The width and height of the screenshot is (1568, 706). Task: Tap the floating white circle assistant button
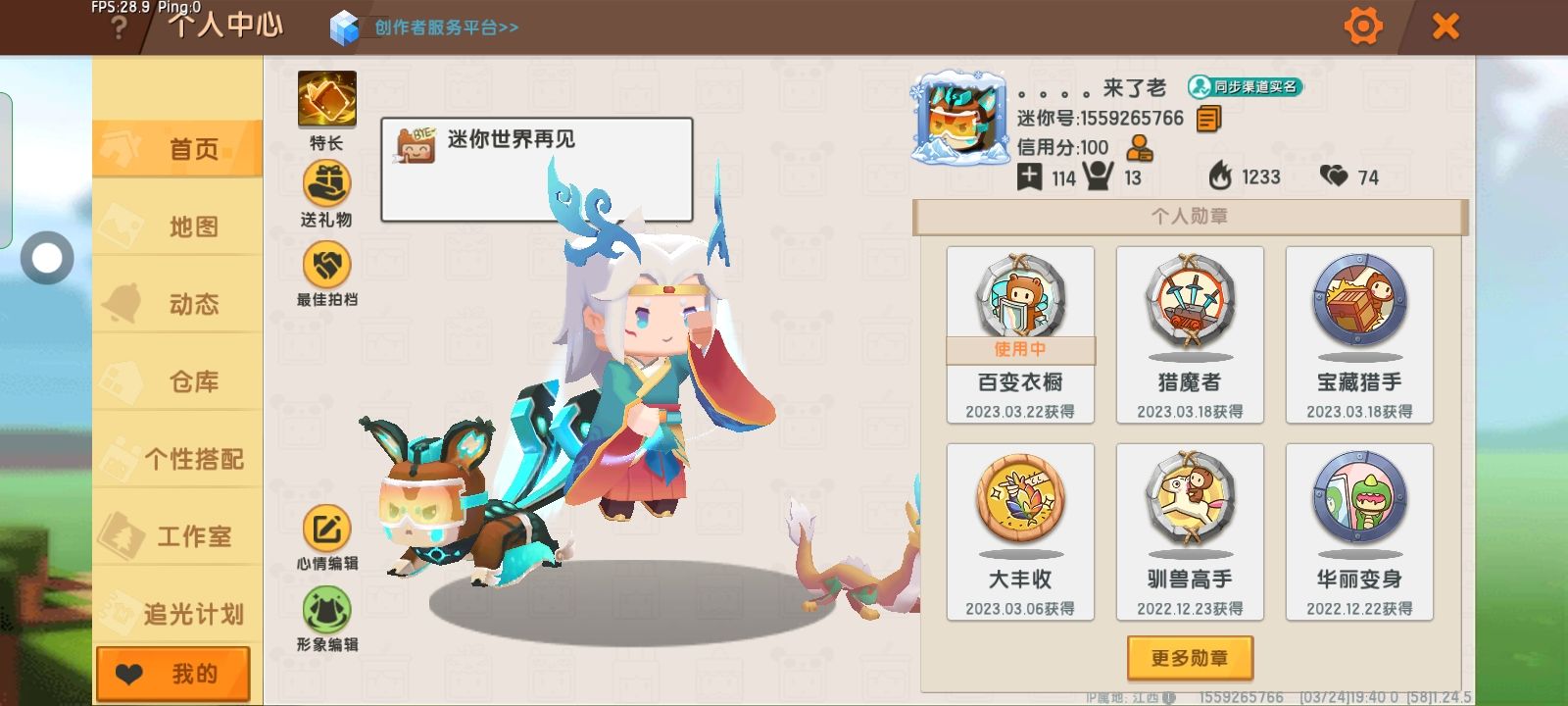tap(46, 258)
